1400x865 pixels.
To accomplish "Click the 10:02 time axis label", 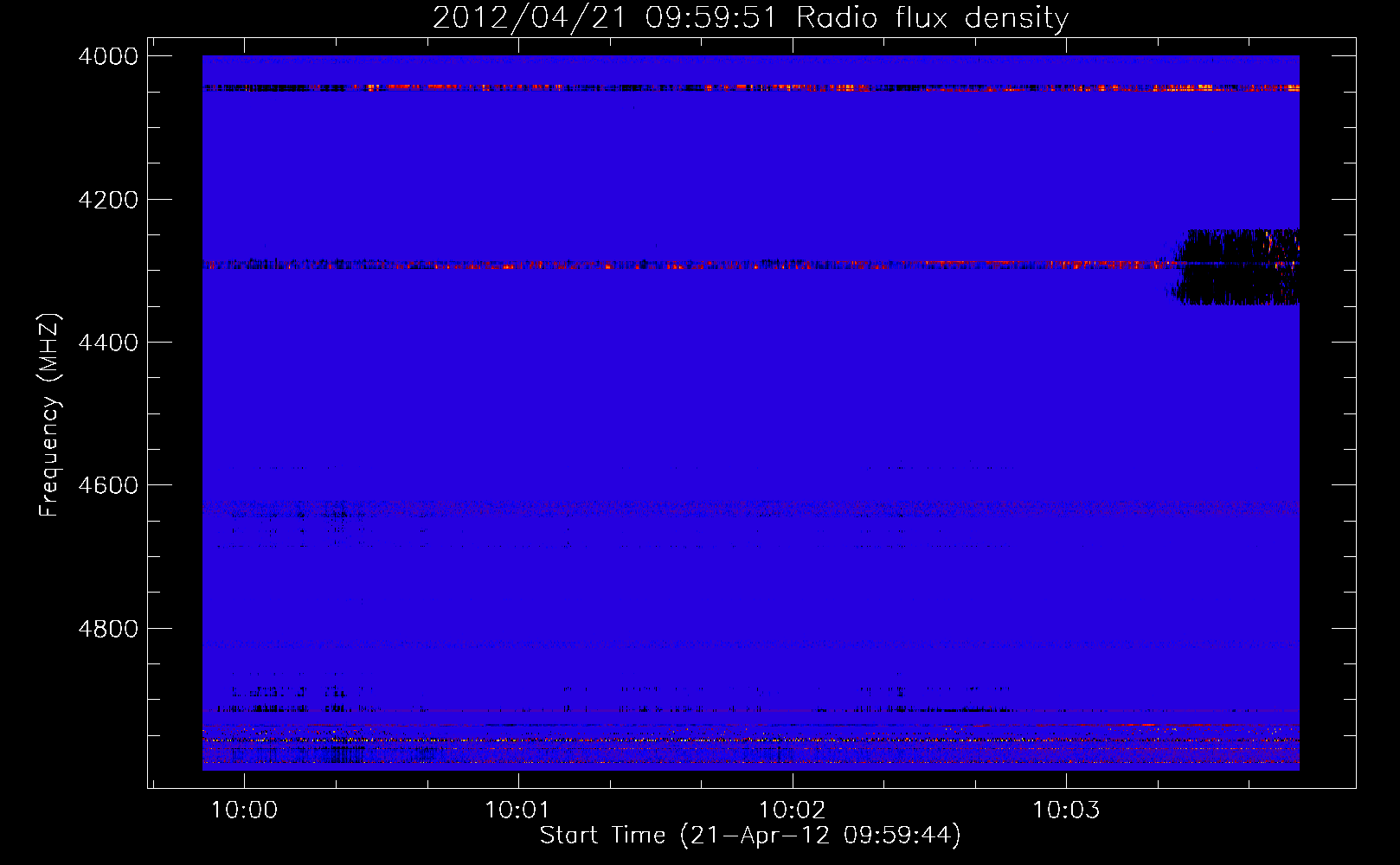I will (x=792, y=810).
